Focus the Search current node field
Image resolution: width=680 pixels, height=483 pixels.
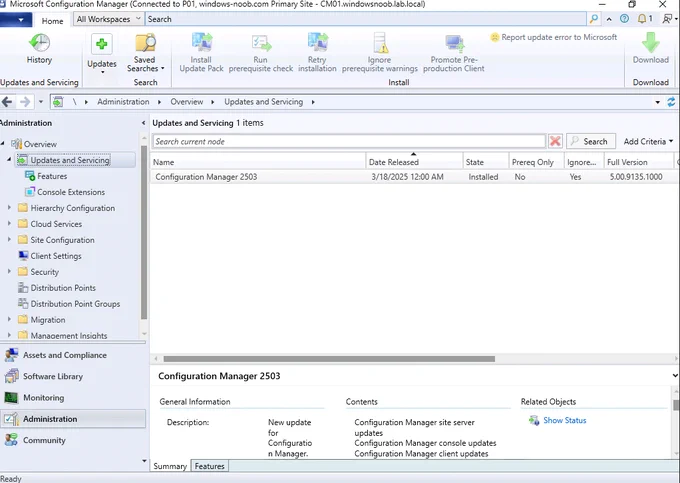(x=349, y=141)
